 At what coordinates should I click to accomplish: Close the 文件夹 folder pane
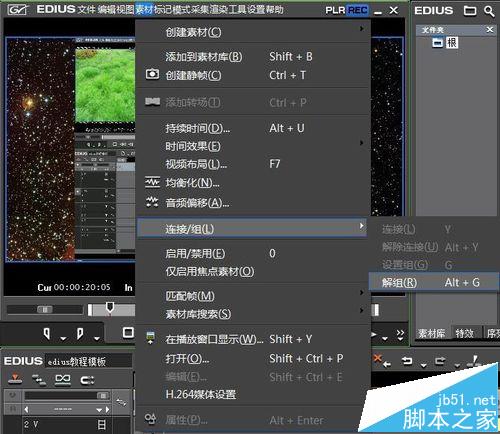pos(489,30)
